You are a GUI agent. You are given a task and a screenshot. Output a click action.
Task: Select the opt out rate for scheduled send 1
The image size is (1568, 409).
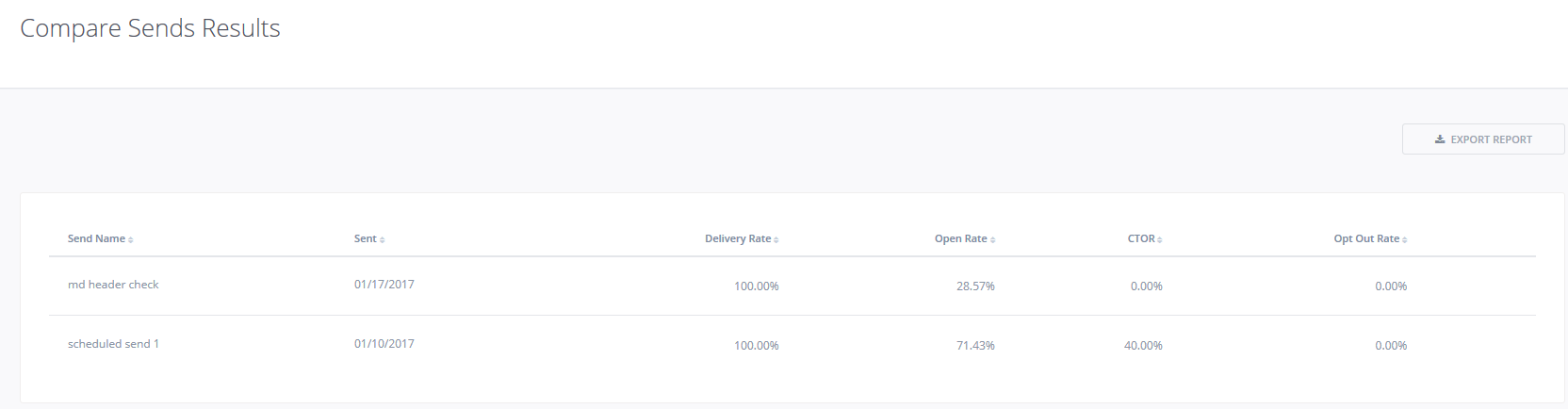tap(1391, 346)
